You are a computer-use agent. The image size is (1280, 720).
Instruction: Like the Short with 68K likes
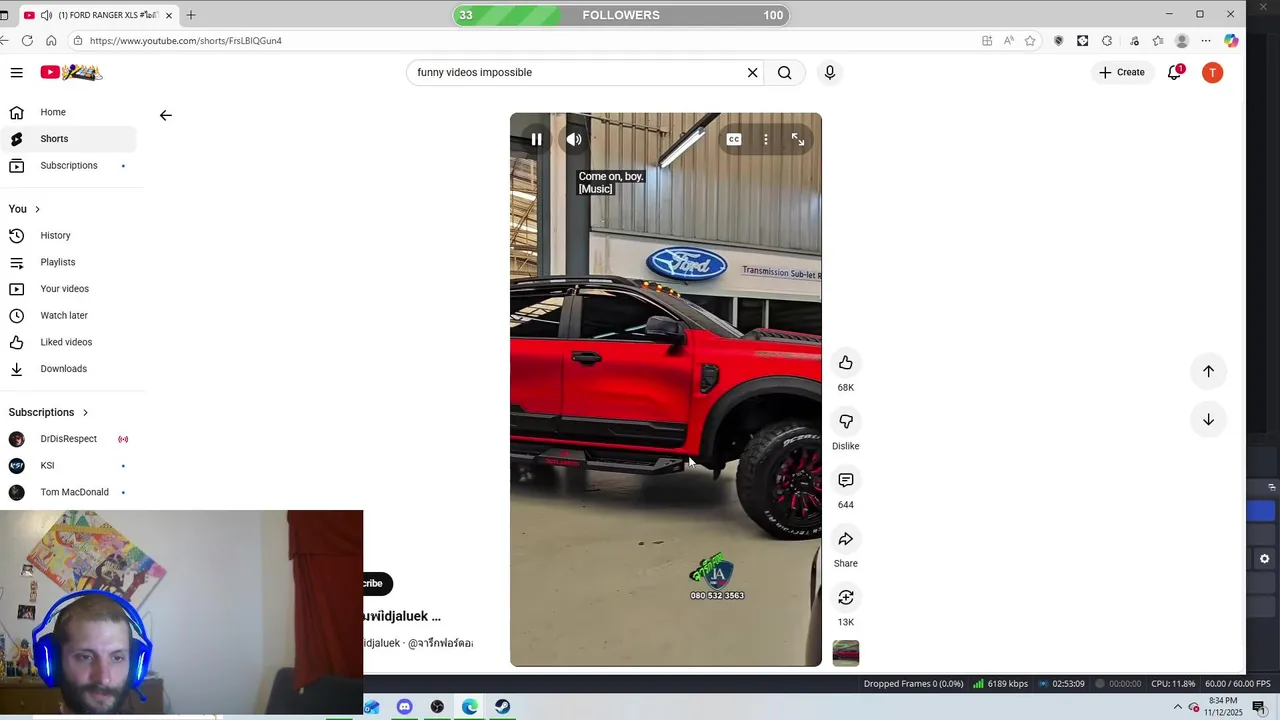pos(846,363)
